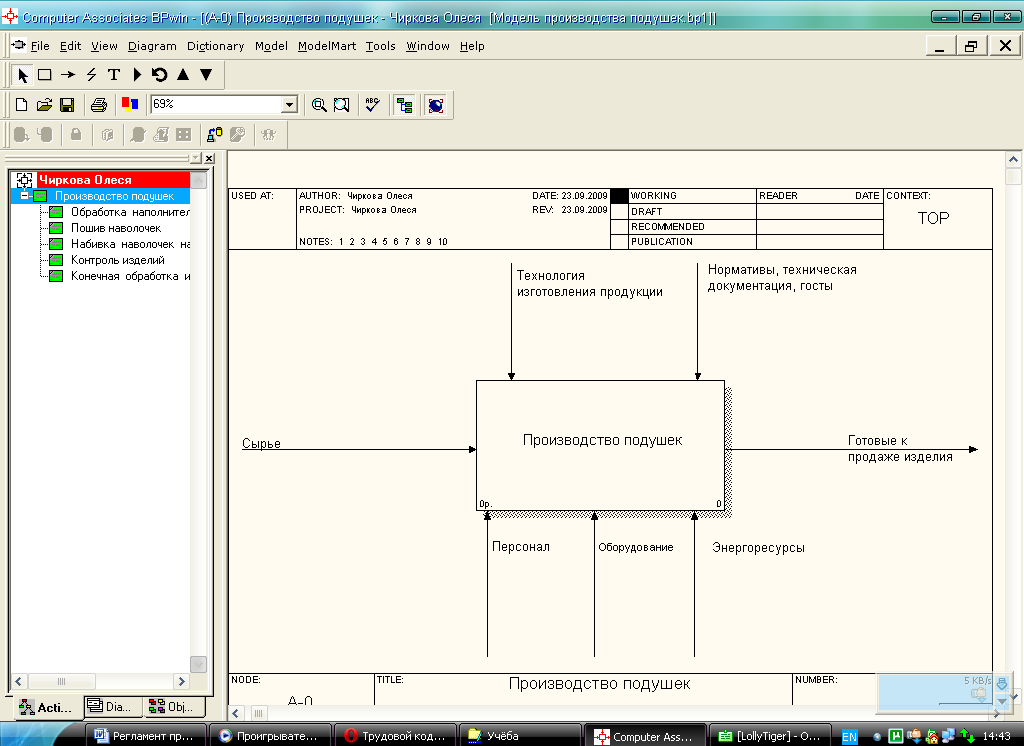Click the Print icon
1024x746 pixels.
coord(99,105)
